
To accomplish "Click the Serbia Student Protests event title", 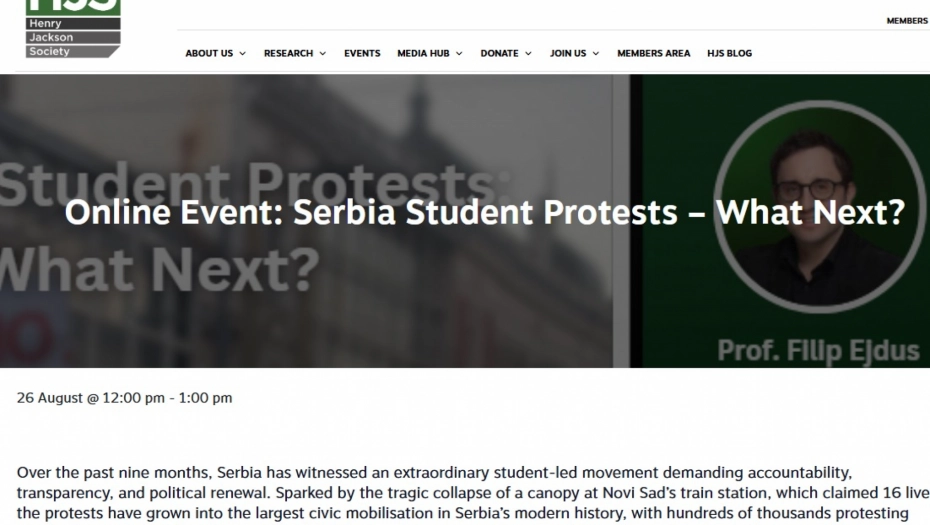I will (x=484, y=213).
